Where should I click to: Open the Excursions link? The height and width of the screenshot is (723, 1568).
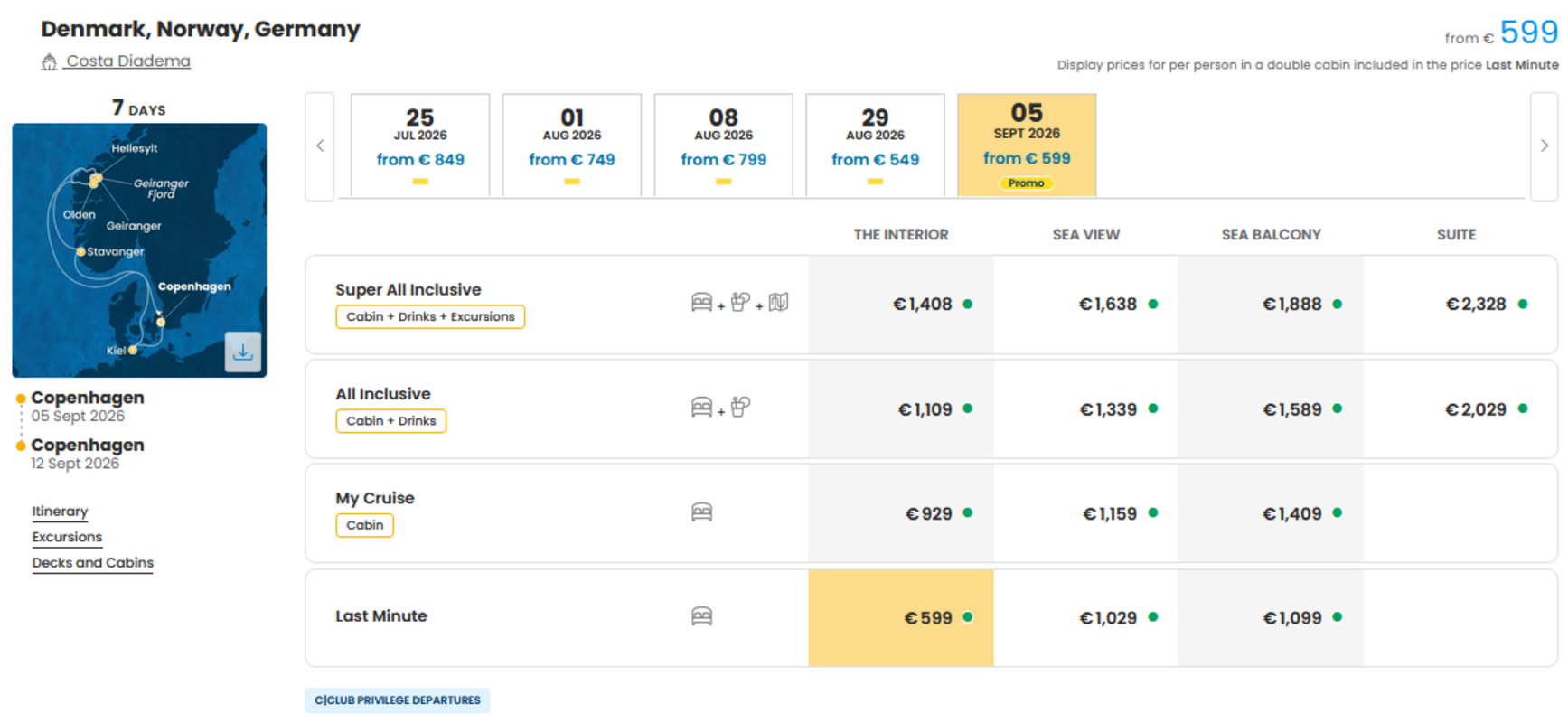click(67, 537)
